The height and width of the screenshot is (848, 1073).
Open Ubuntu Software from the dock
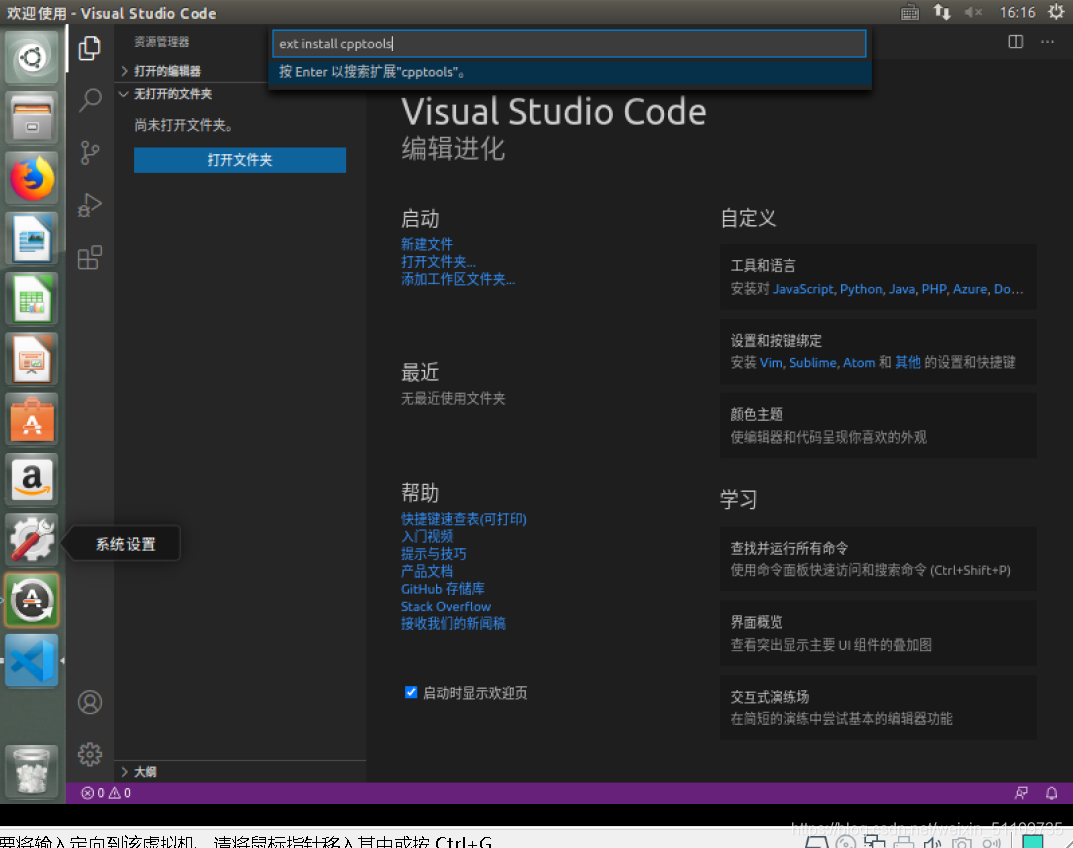tap(31, 419)
